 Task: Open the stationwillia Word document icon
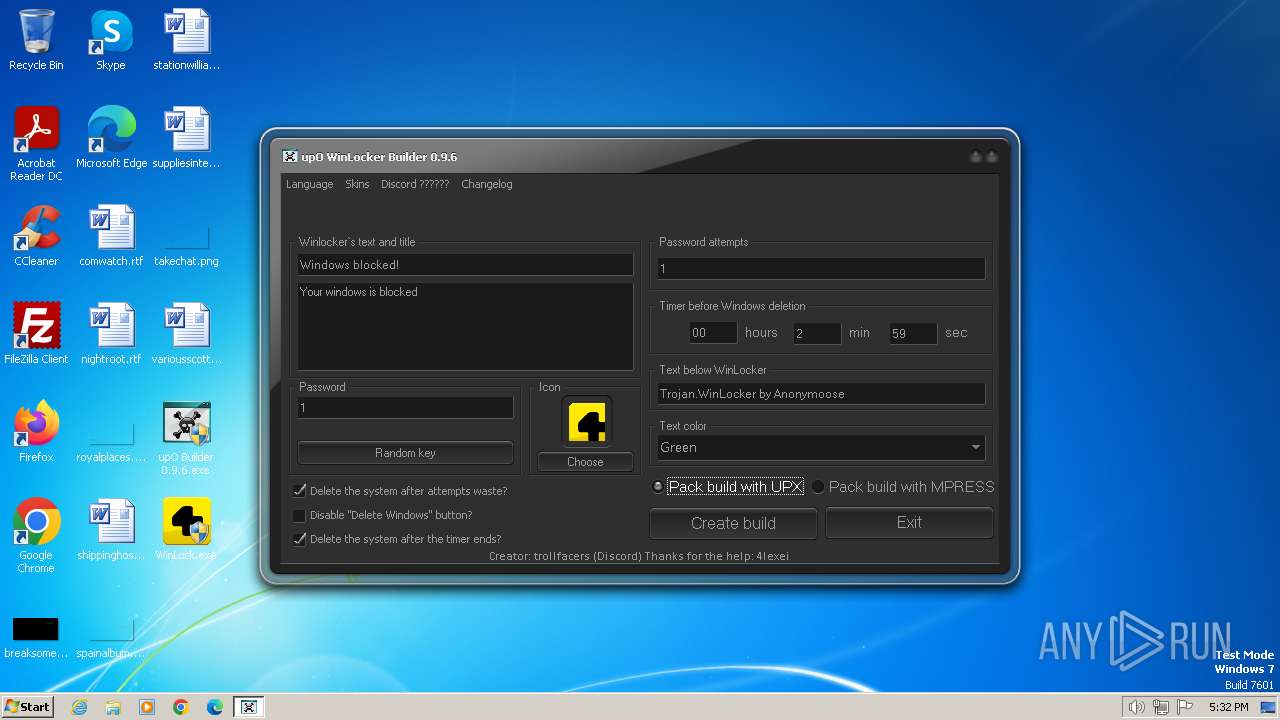coord(186,40)
